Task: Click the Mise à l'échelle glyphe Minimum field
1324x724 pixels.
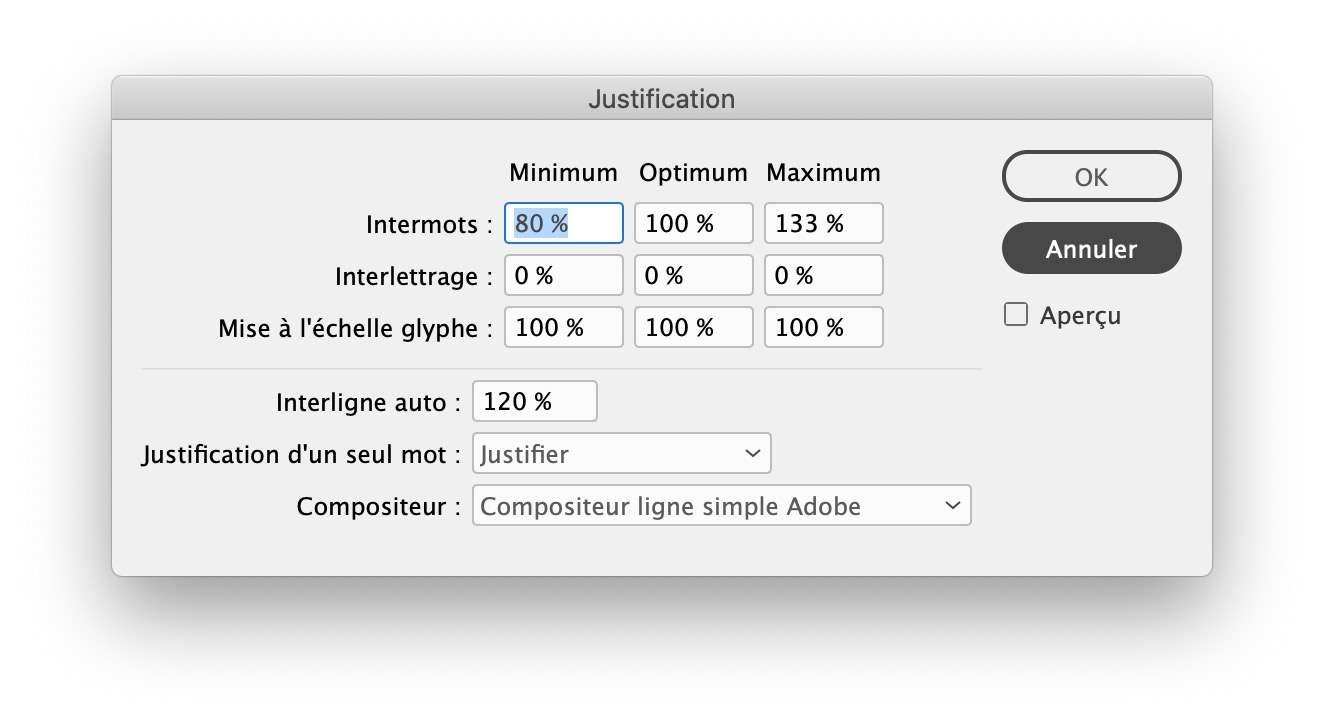Action: (x=563, y=327)
